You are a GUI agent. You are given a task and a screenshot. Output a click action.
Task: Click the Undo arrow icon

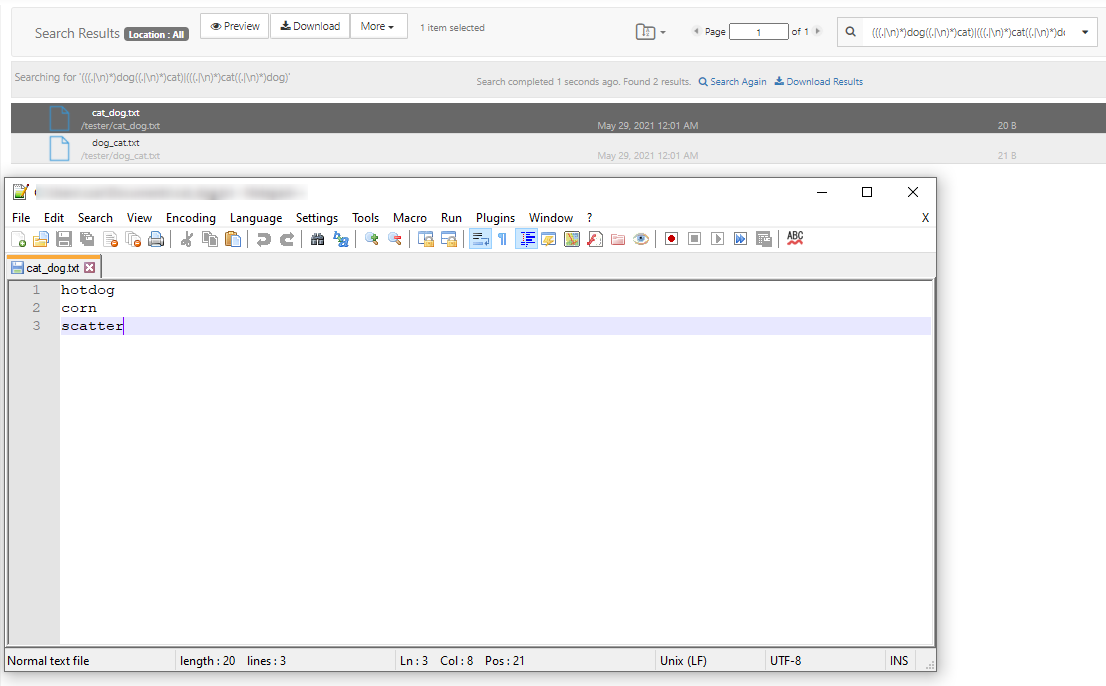pyautogui.click(x=264, y=239)
